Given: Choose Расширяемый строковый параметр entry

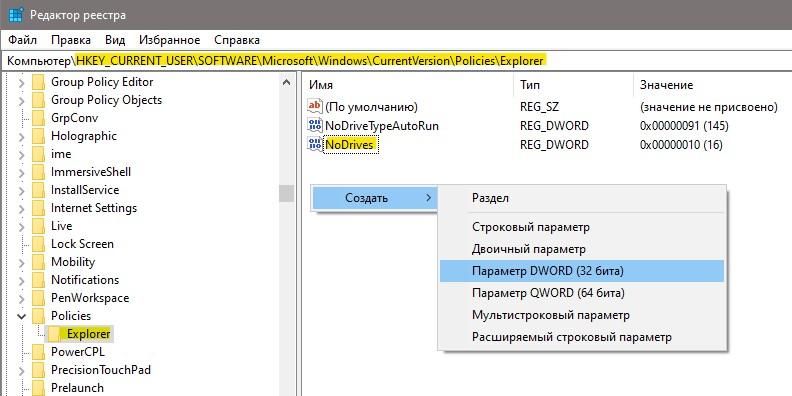Looking at the screenshot, I should point(582,337).
